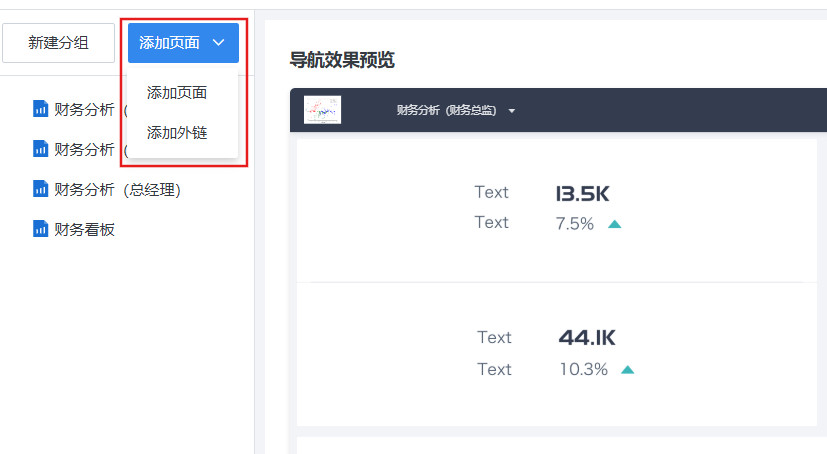Click the 13.5K metric value
827x454 pixels.
(x=584, y=193)
